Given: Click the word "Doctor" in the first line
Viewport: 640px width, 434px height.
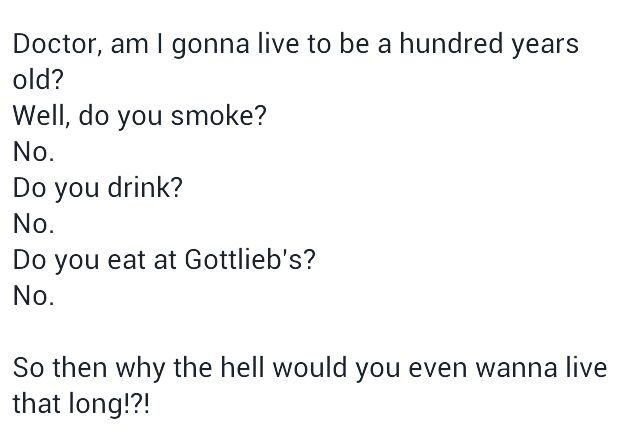Looking at the screenshot, I should [x=49, y=46].
